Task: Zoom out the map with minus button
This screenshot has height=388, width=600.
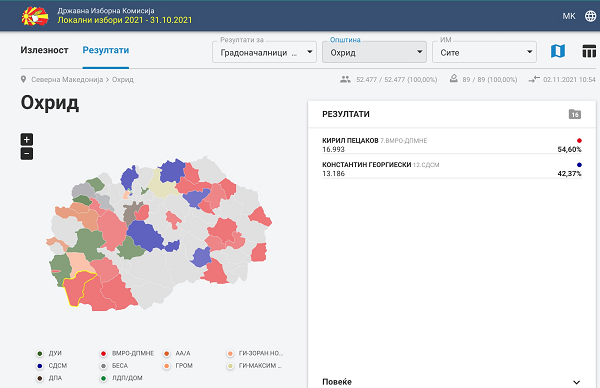Action: point(27,154)
